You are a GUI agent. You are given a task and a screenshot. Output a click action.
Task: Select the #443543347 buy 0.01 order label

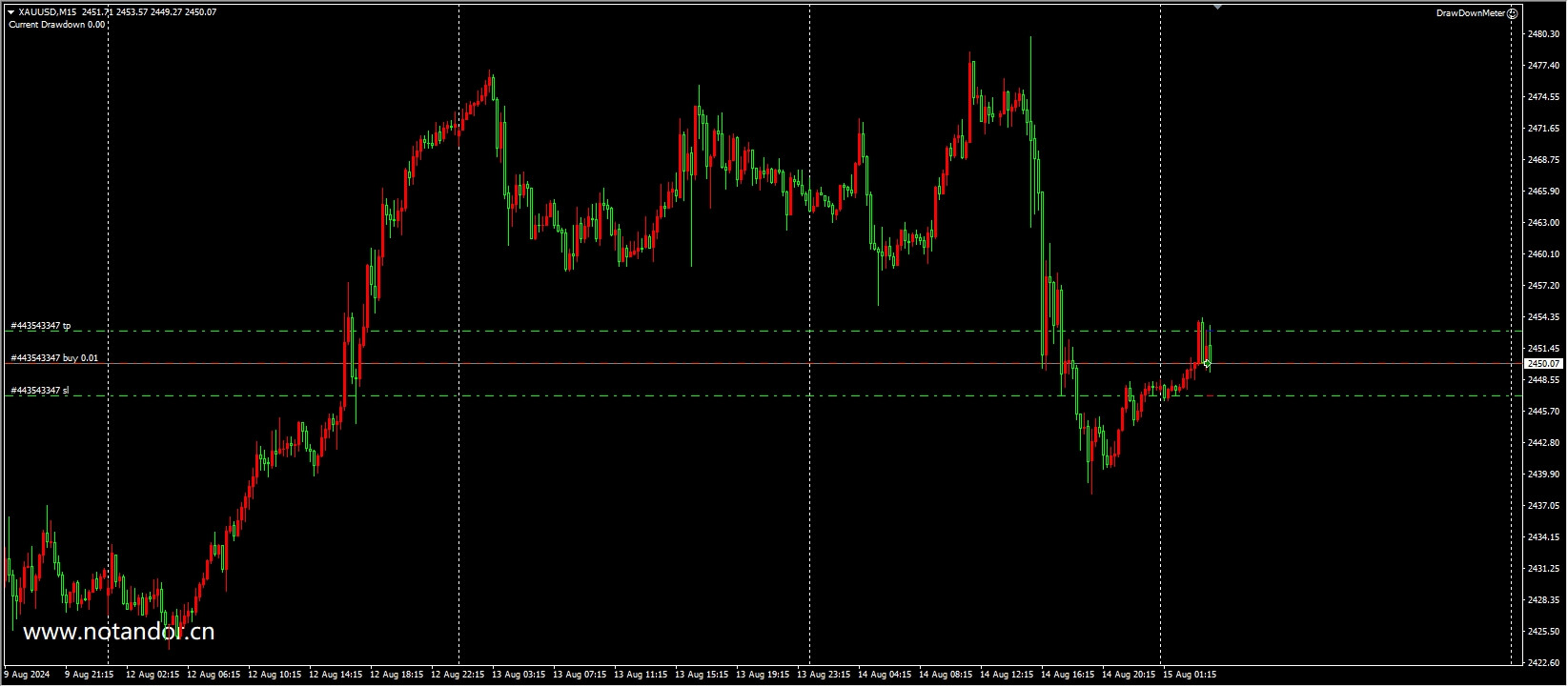53,358
